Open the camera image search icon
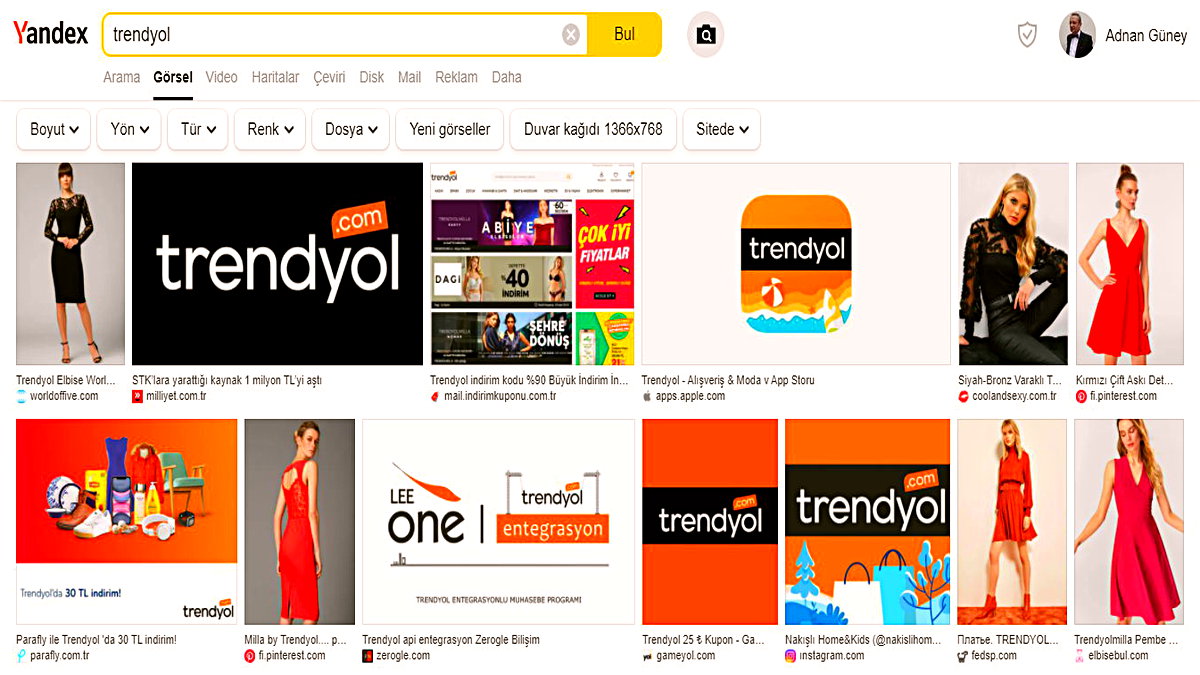Screen dimensions: 1200x675 pyautogui.click(x=706, y=35)
